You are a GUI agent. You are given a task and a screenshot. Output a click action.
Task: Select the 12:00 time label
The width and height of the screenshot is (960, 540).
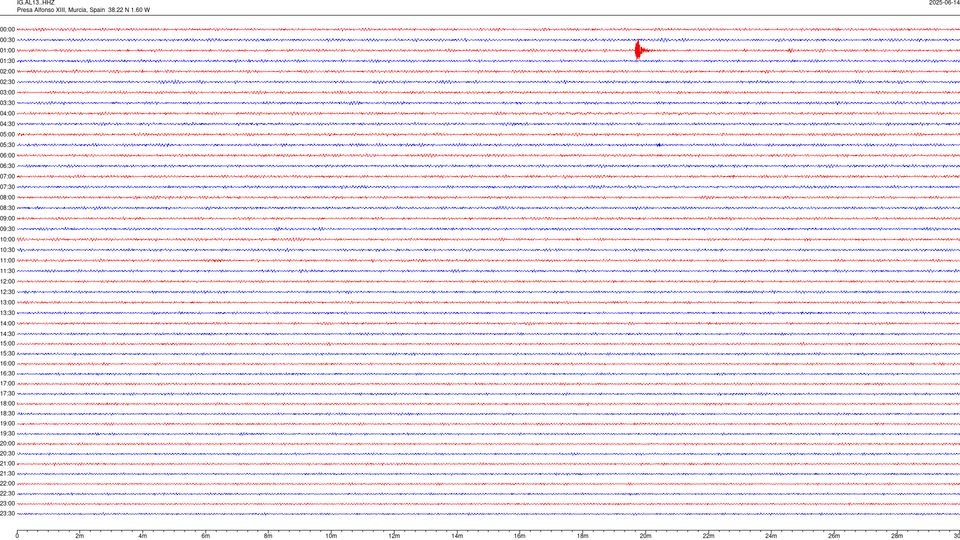[7, 282]
